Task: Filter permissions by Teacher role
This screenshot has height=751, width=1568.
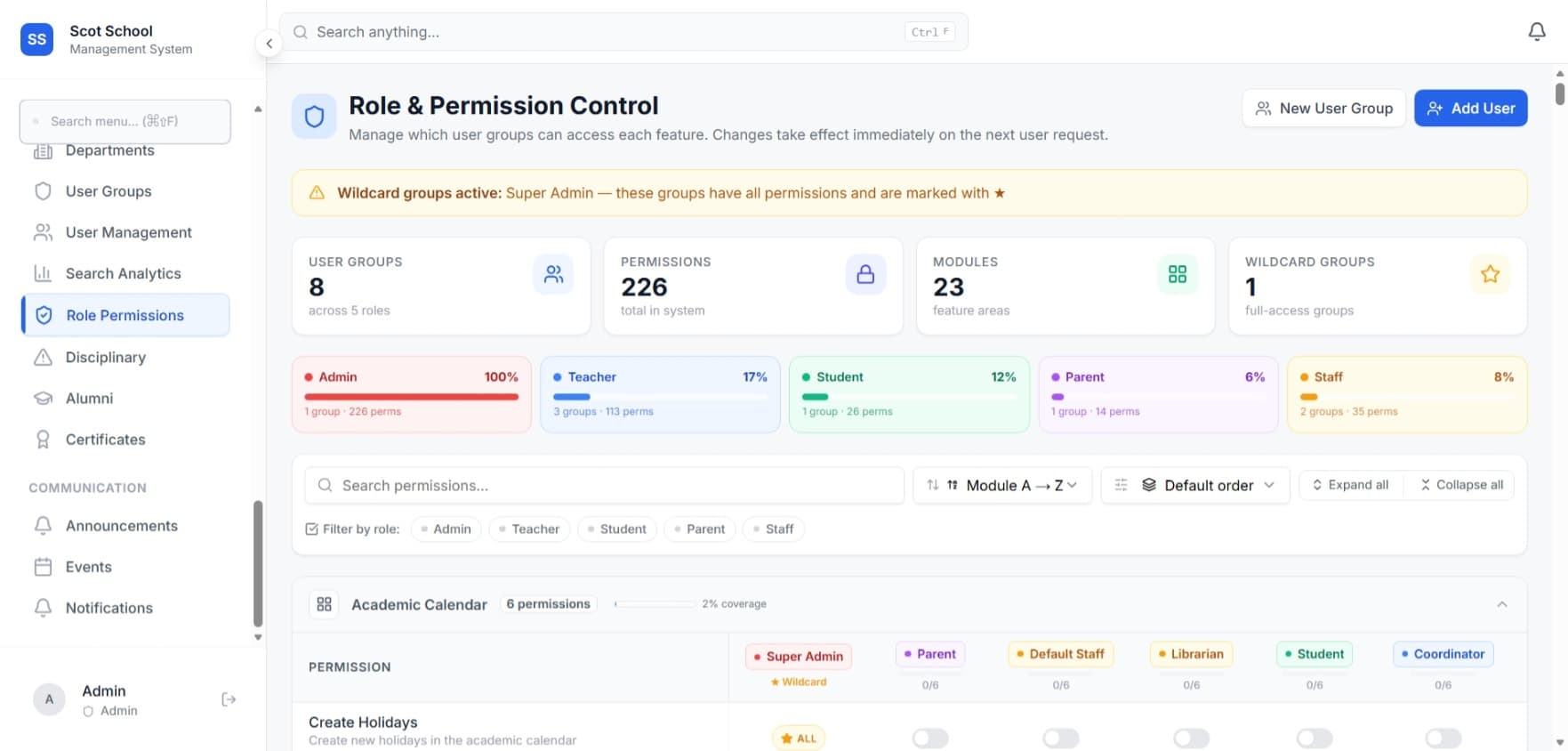Action: click(x=529, y=529)
